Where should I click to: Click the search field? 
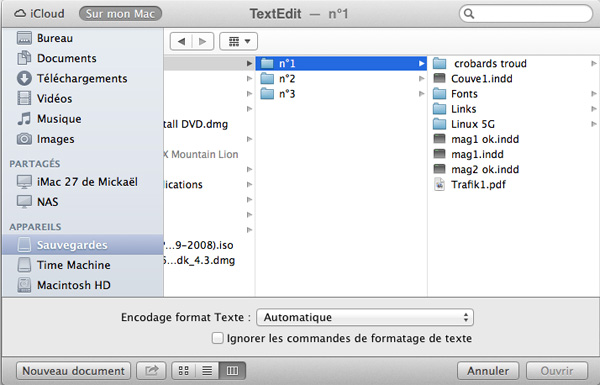pyautogui.click(x=526, y=14)
